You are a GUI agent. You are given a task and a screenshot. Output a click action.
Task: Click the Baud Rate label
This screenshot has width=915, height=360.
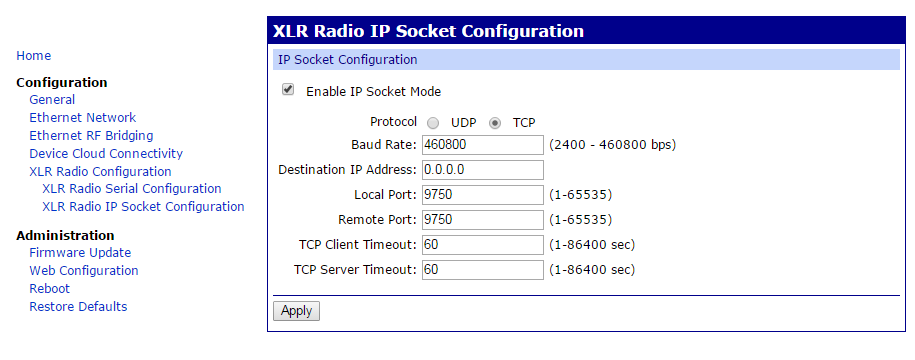tap(384, 144)
